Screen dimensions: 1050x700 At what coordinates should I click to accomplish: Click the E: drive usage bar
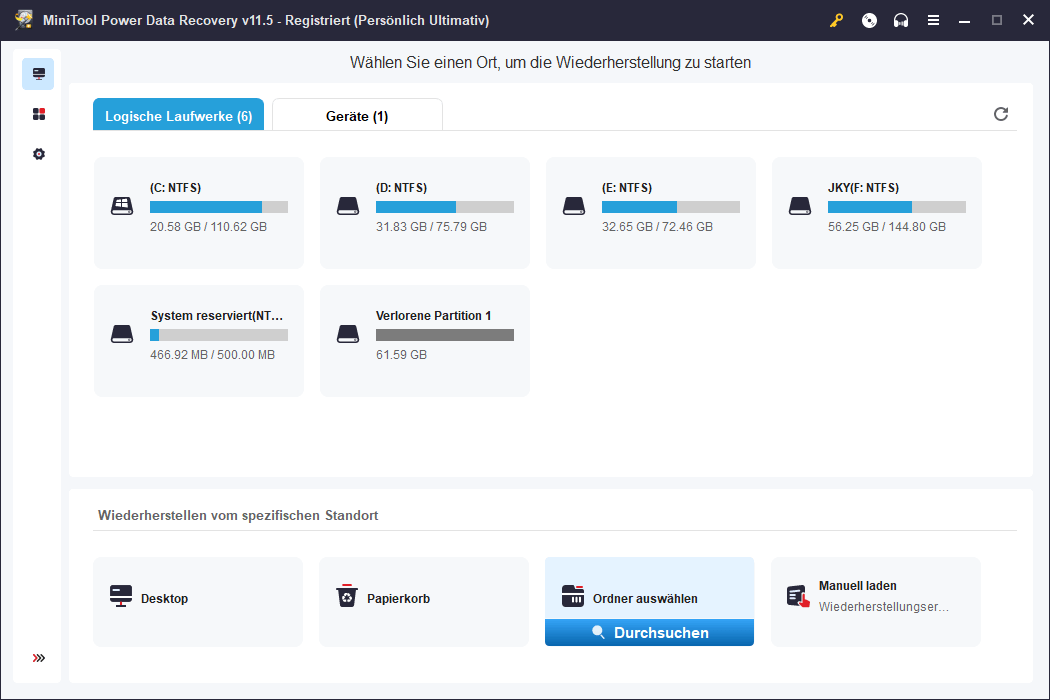(x=671, y=207)
